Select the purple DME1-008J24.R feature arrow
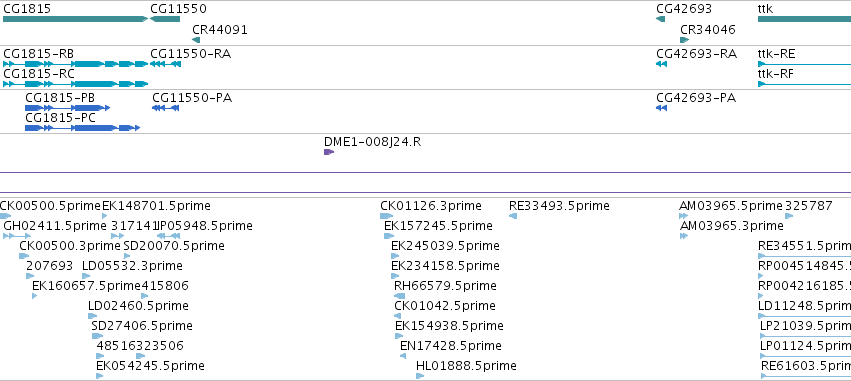Screen dimensions: 851x381 [329, 152]
